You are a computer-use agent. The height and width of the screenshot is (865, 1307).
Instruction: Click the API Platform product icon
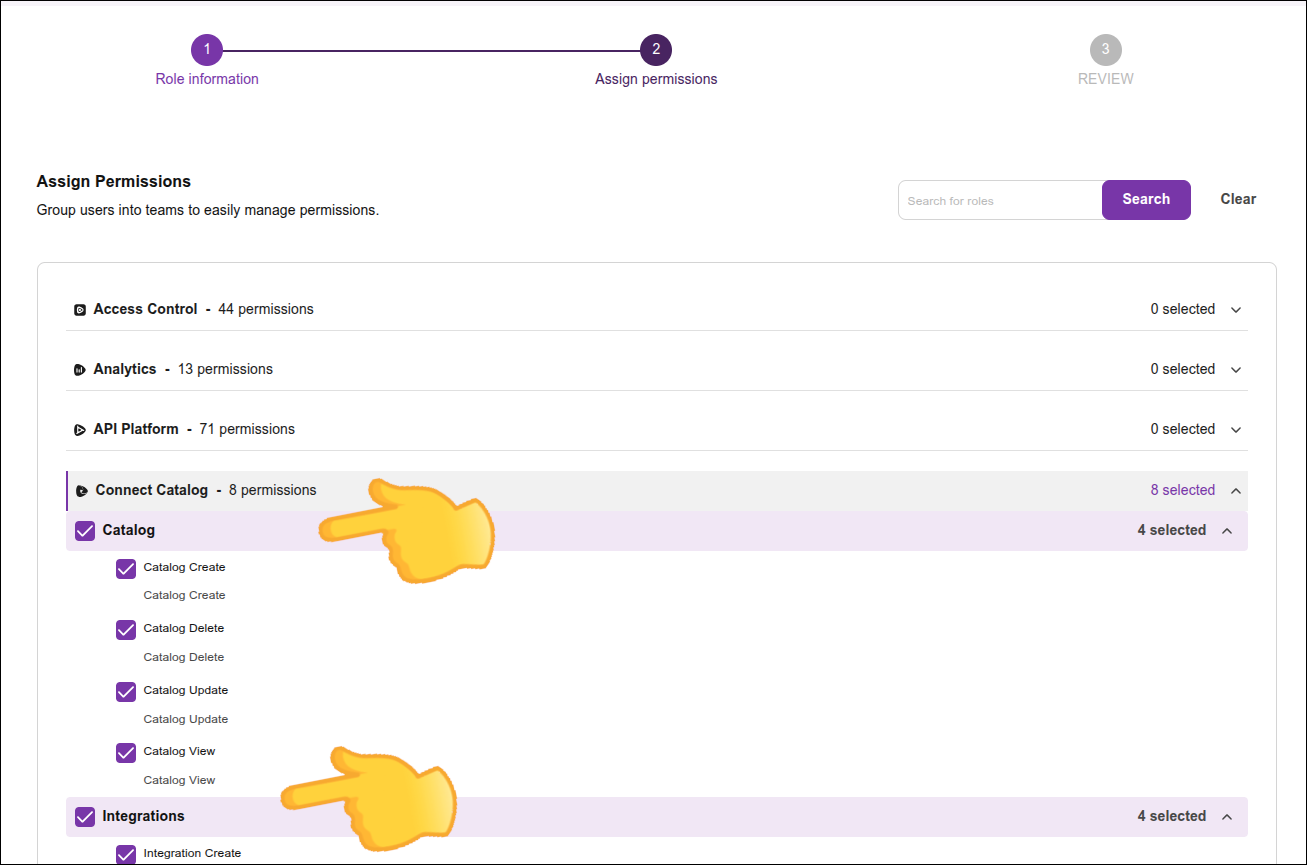click(80, 429)
